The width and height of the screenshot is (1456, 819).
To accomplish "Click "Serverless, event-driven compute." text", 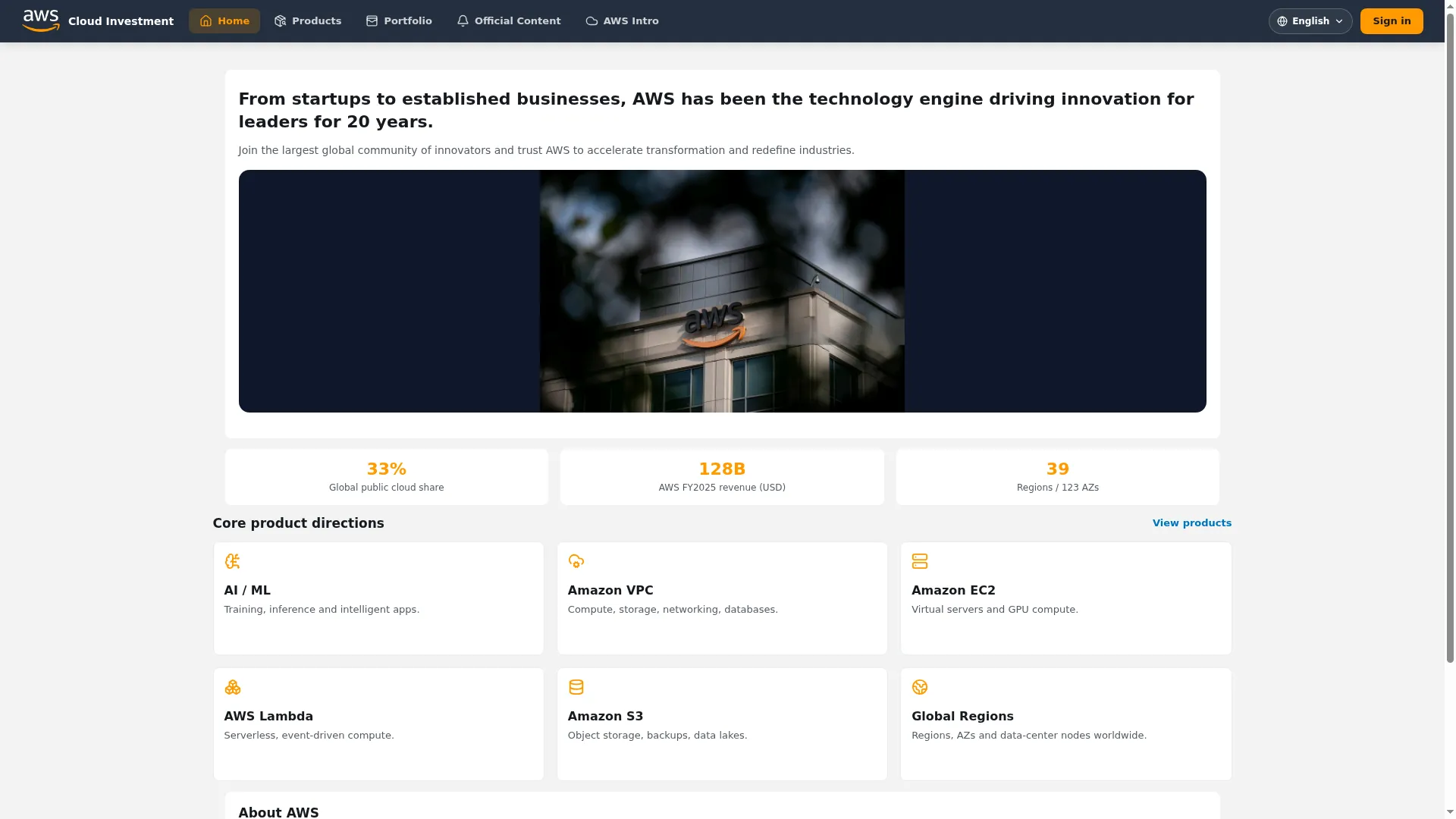I will pos(309,736).
